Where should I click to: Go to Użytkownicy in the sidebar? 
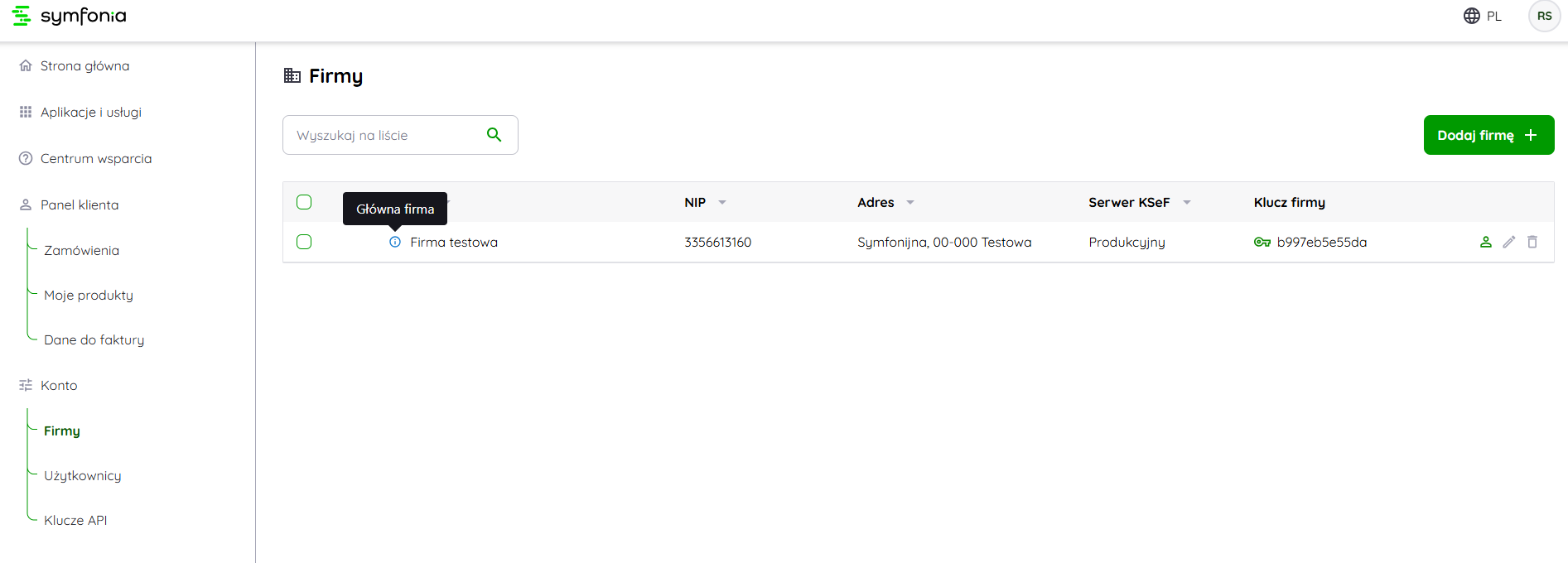point(82,476)
